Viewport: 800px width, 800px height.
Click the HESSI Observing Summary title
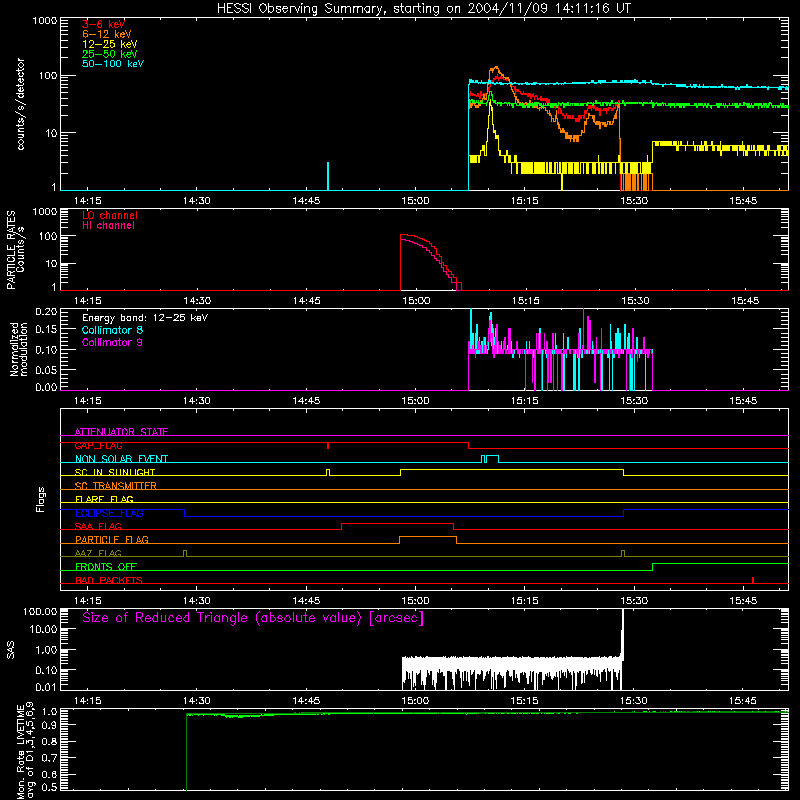pos(423,8)
